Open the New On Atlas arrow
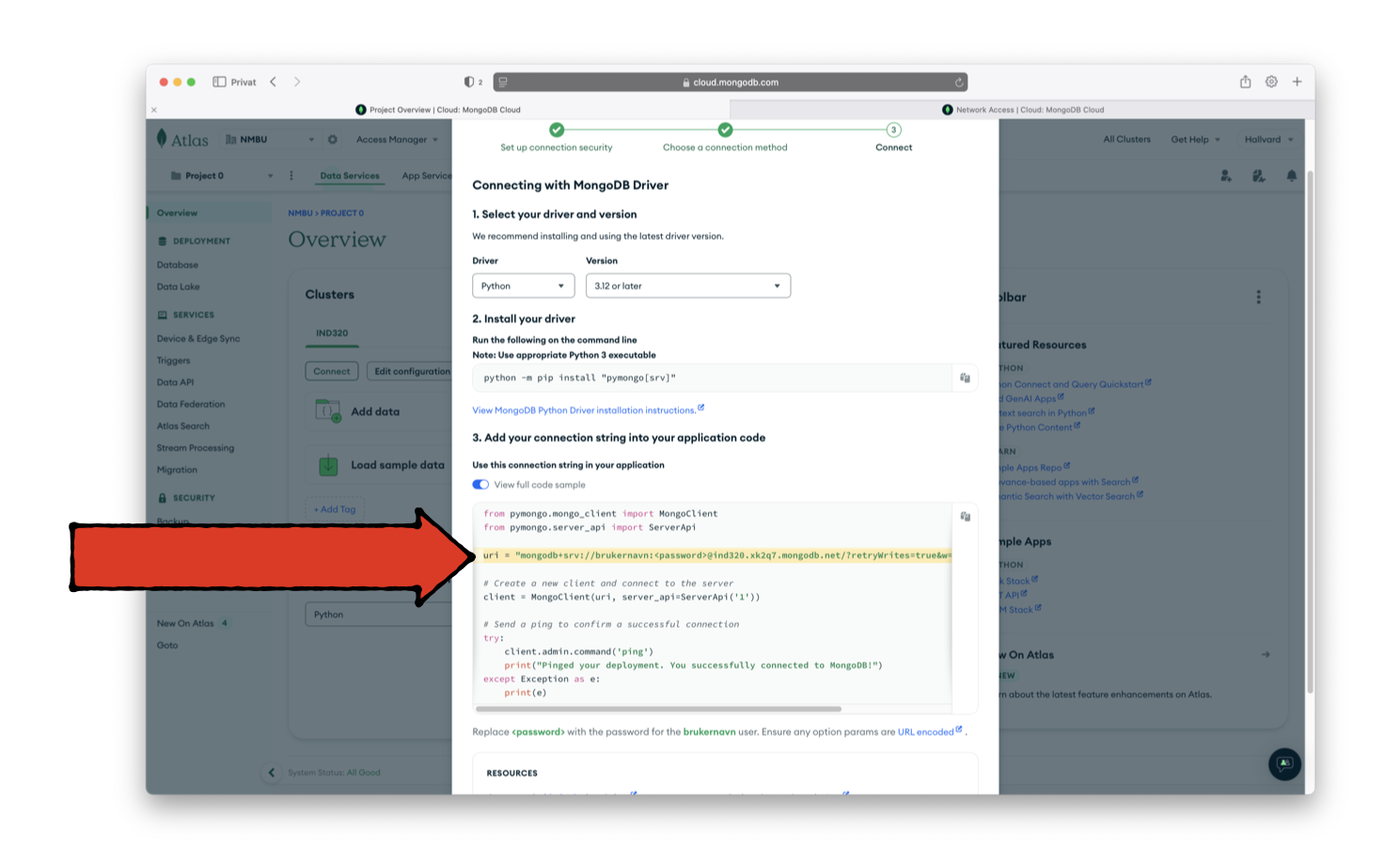The image size is (1400, 858). coord(1266,655)
